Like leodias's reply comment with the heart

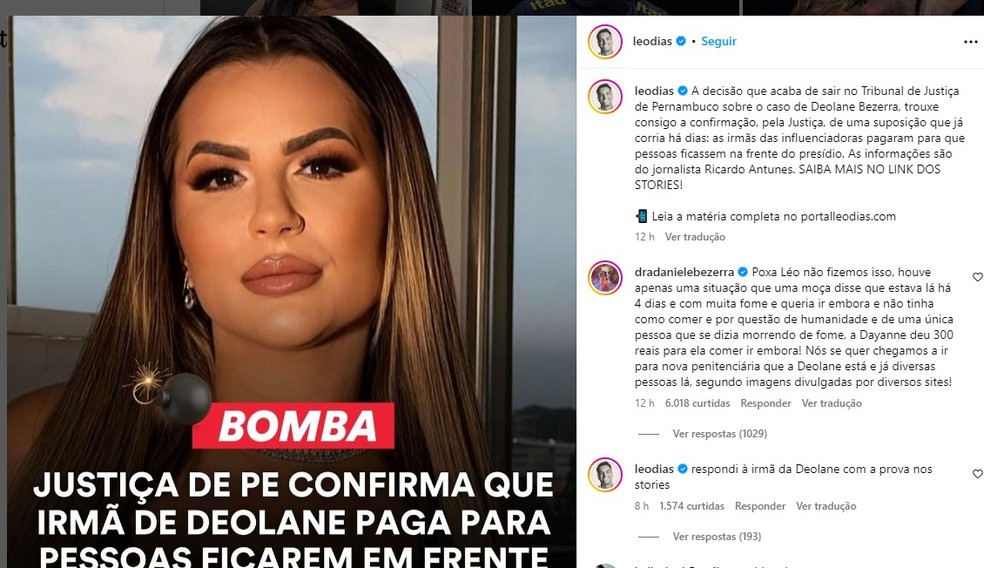pos(977,474)
